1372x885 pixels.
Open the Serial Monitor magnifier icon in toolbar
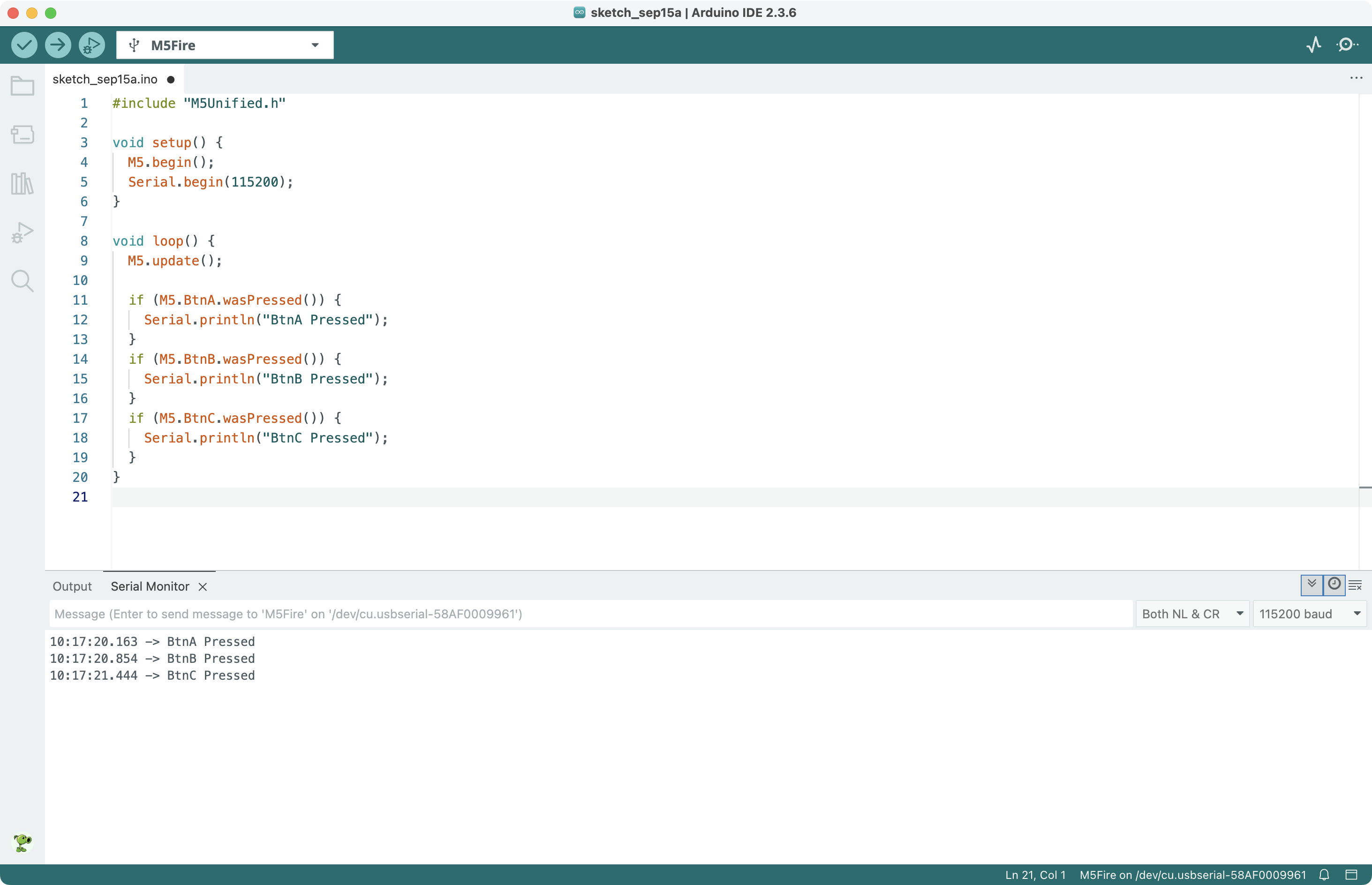tap(1347, 45)
